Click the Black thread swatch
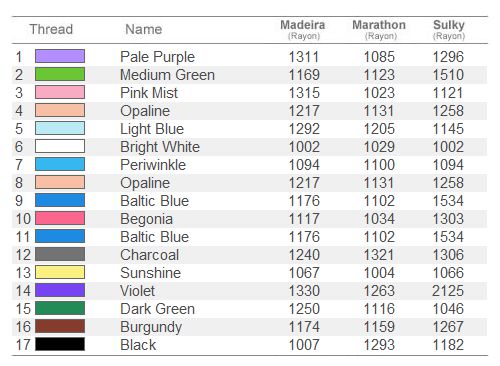500x366 pixels. pyautogui.click(x=60, y=344)
